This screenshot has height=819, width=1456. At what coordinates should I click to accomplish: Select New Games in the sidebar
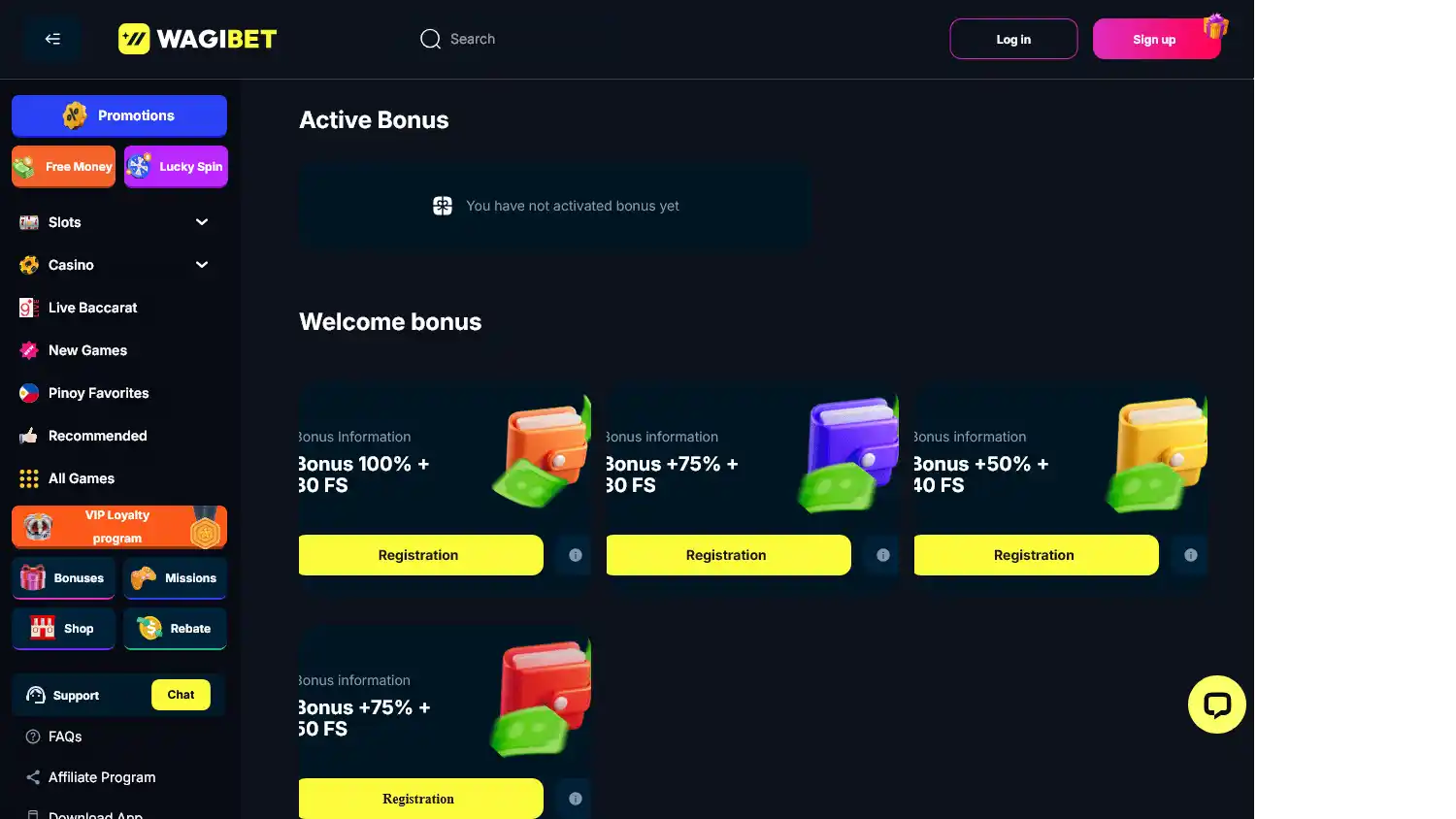86,349
